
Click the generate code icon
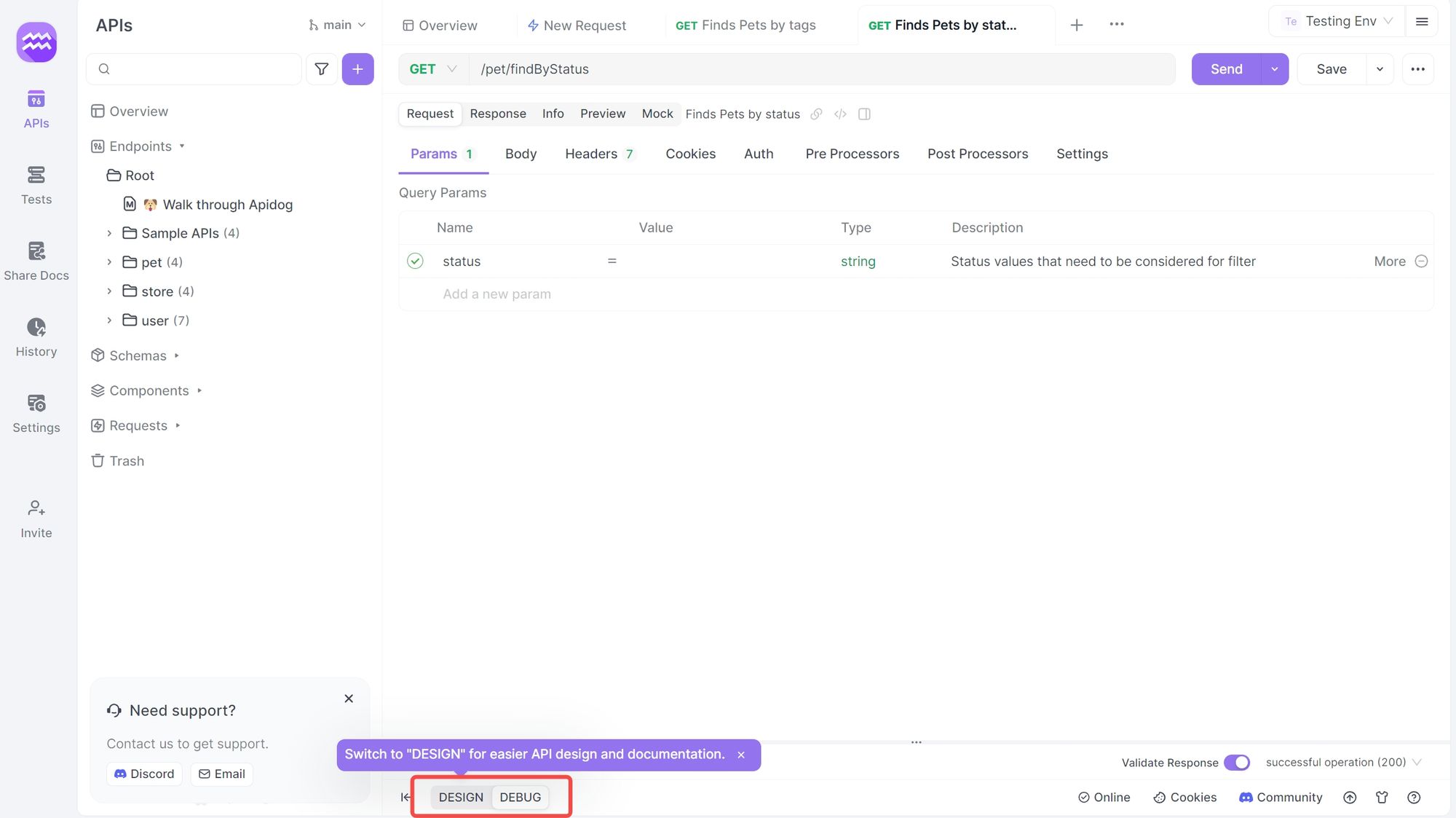tap(840, 114)
